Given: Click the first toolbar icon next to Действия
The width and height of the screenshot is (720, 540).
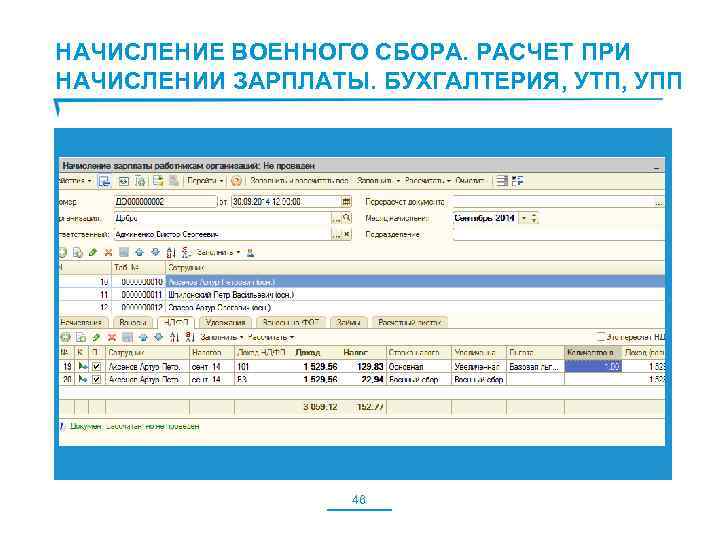Looking at the screenshot, I should (x=105, y=181).
